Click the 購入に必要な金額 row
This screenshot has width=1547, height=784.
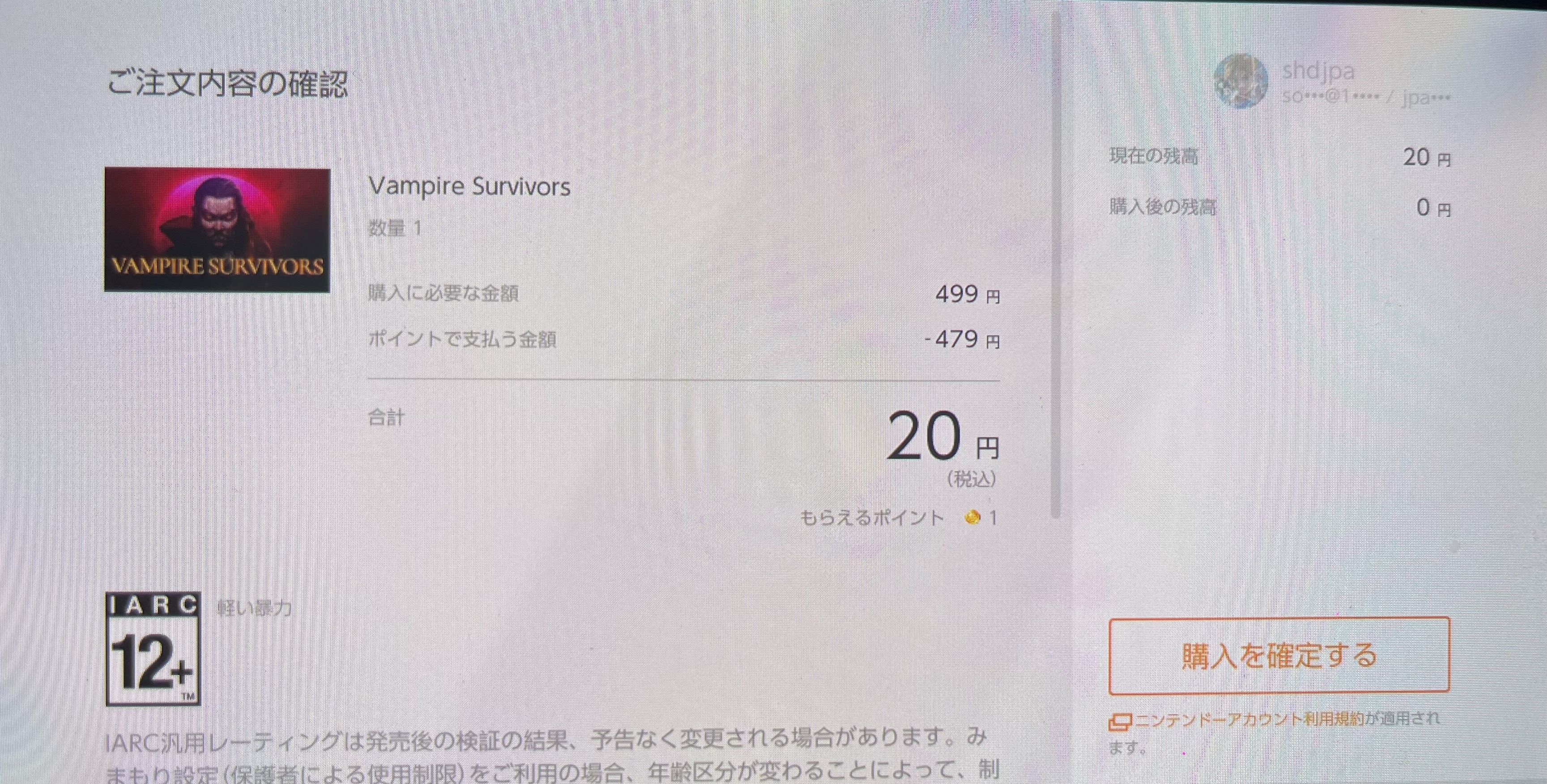click(683, 293)
